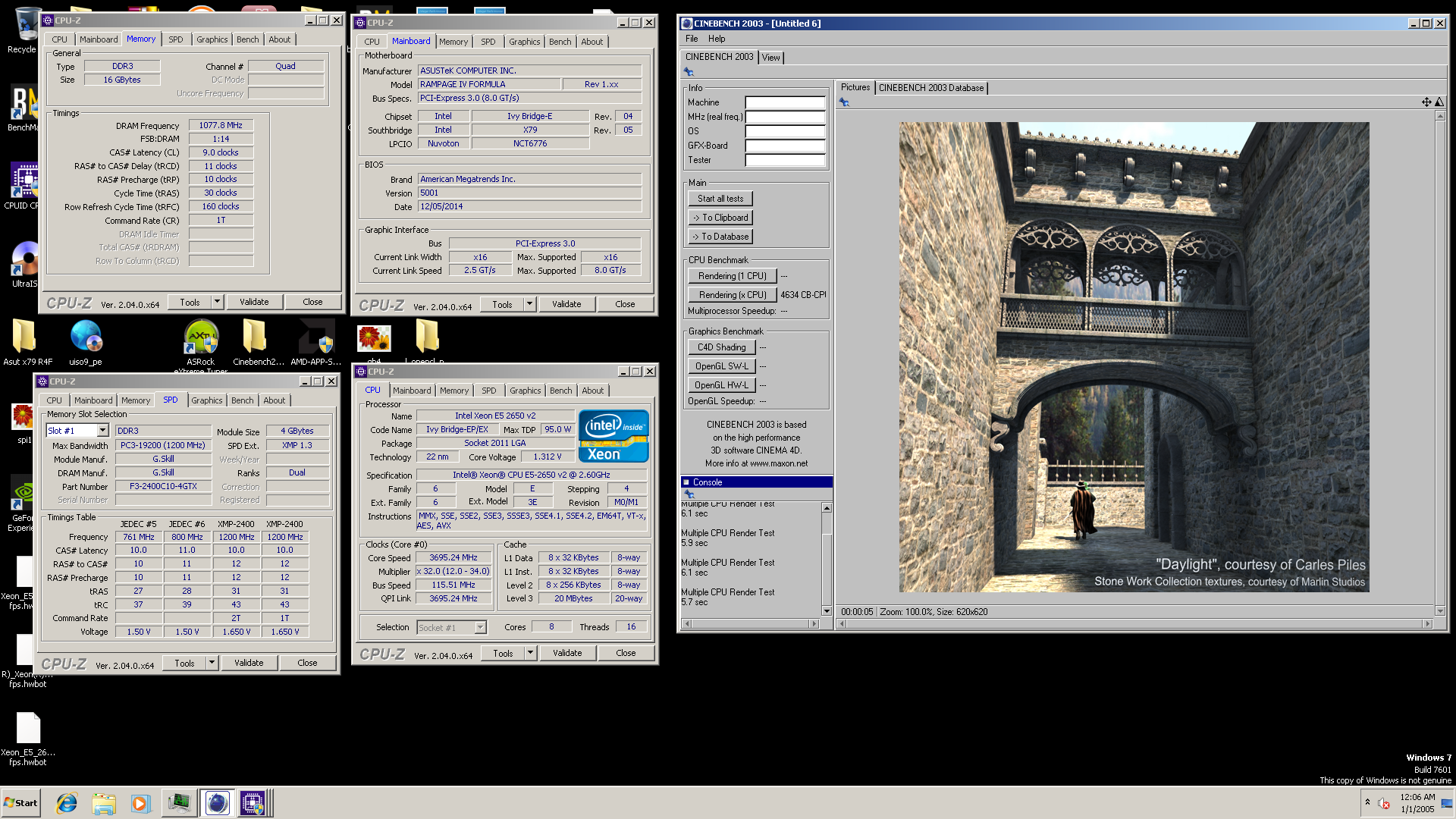Click the Intel Xeon inside logo in CPU-Z
This screenshot has height=819, width=1456.
tap(613, 436)
